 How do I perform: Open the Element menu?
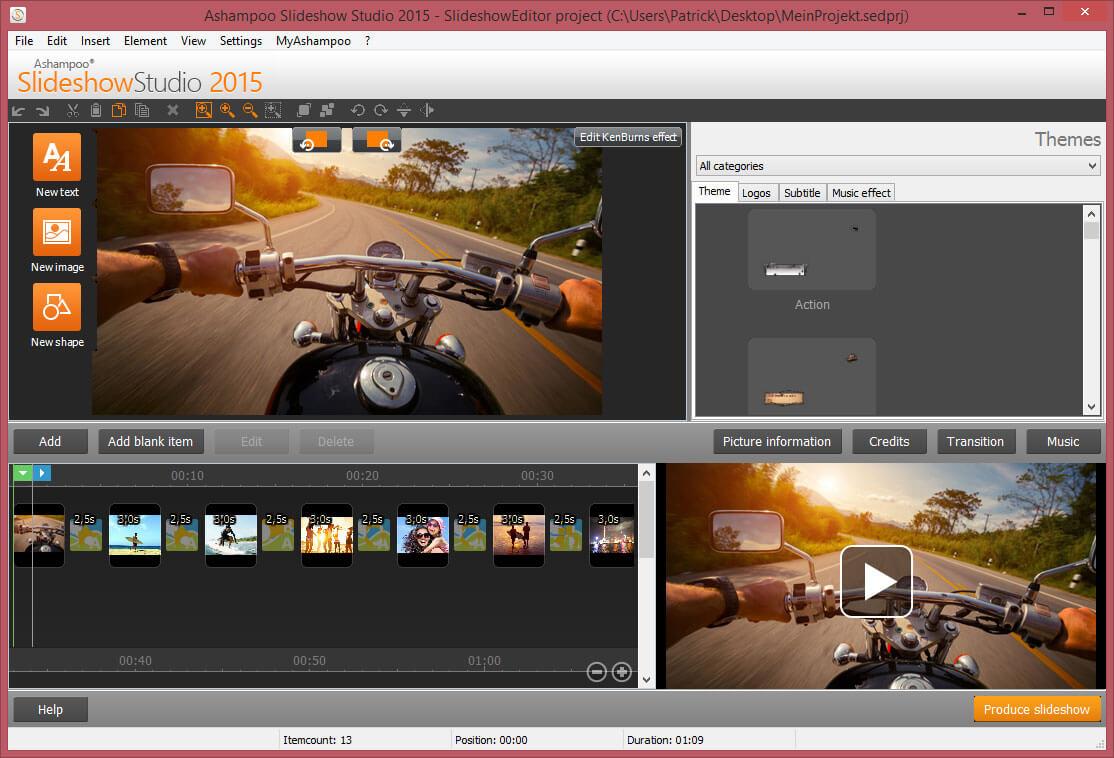tap(145, 40)
